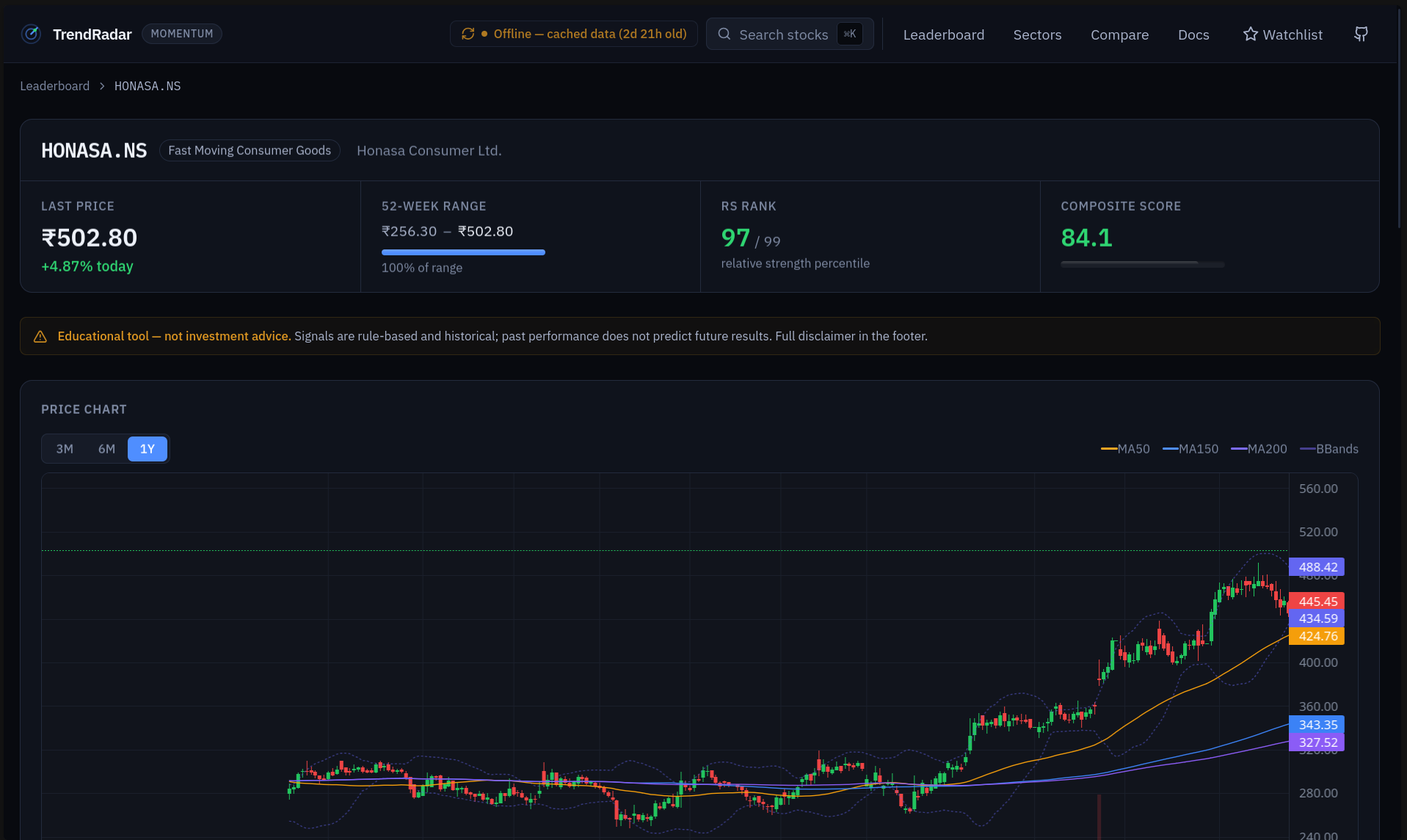Click the Honasa Consumer Ltd. company name
This screenshot has width=1407, height=840.
pyautogui.click(x=429, y=150)
